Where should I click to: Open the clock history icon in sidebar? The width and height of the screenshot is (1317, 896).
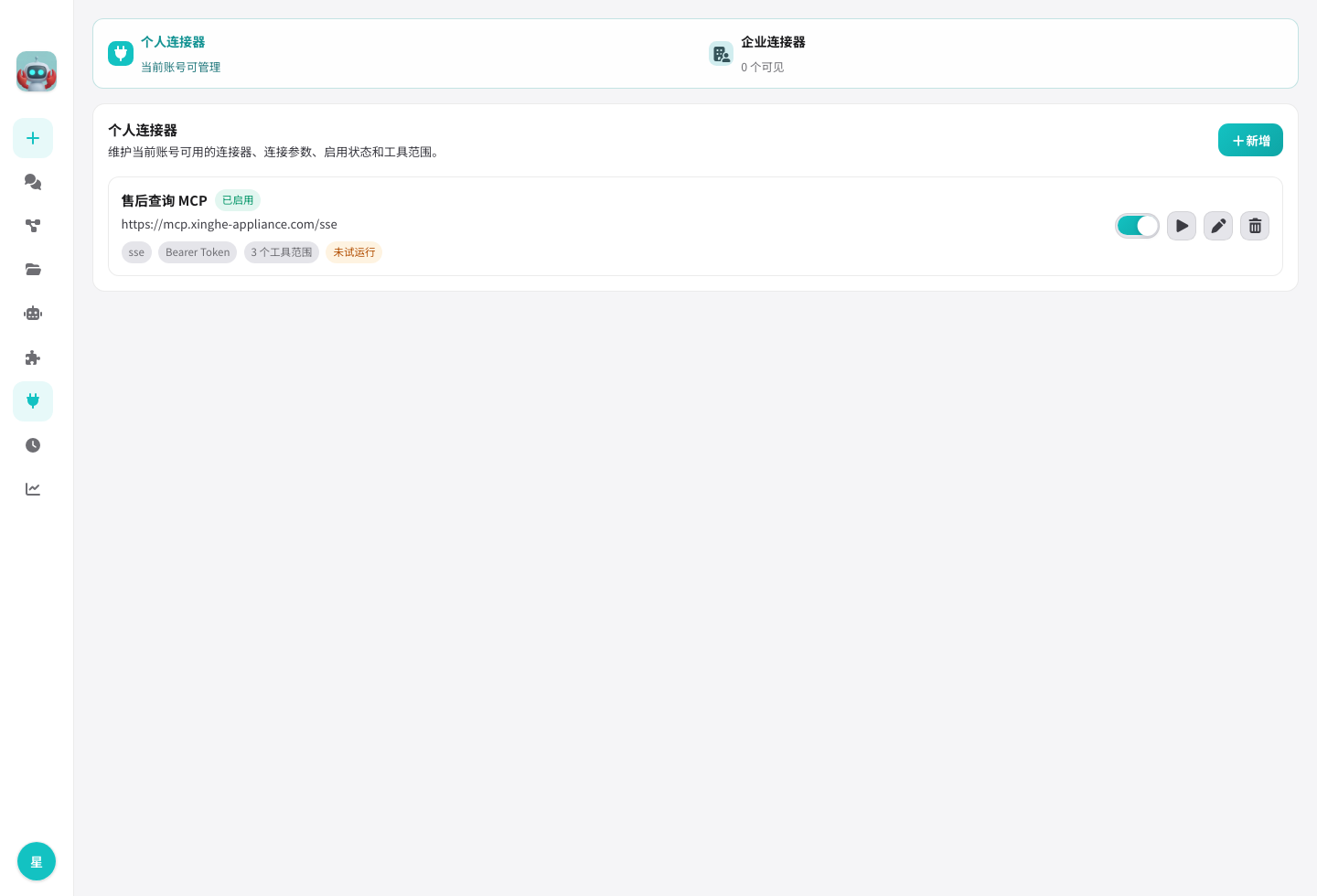[33, 445]
